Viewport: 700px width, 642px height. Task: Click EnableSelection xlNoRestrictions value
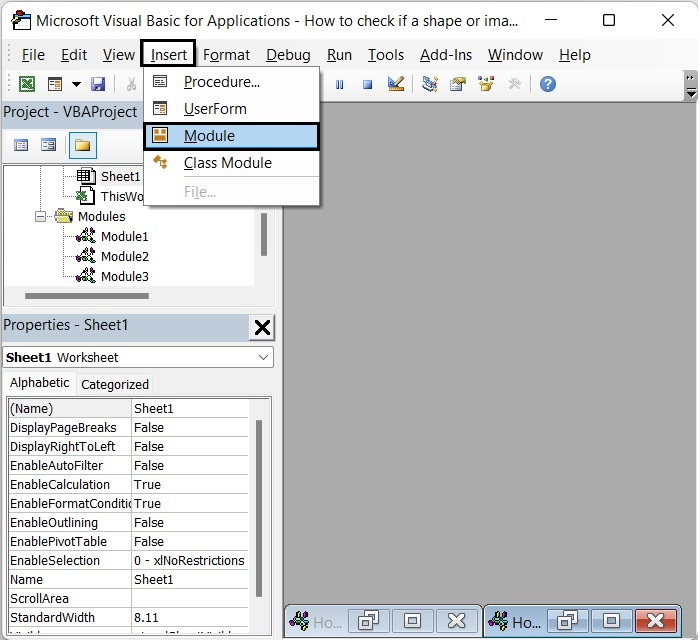pos(190,561)
